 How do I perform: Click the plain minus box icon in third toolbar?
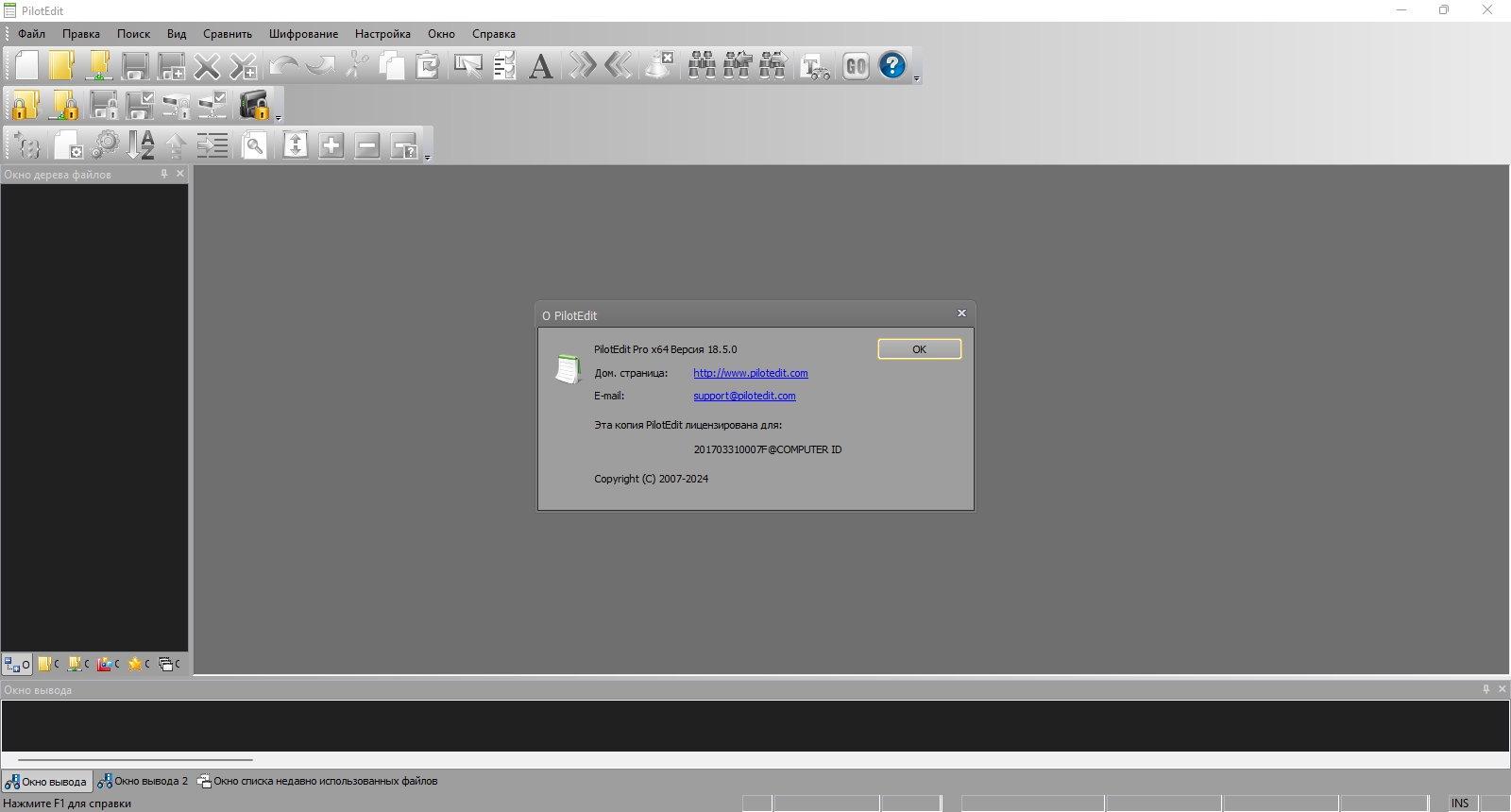coord(367,144)
